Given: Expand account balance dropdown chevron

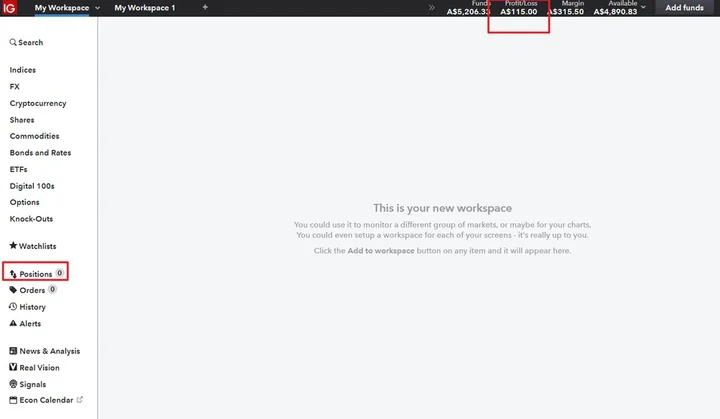Looking at the screenshot, I should click(643, 8).
